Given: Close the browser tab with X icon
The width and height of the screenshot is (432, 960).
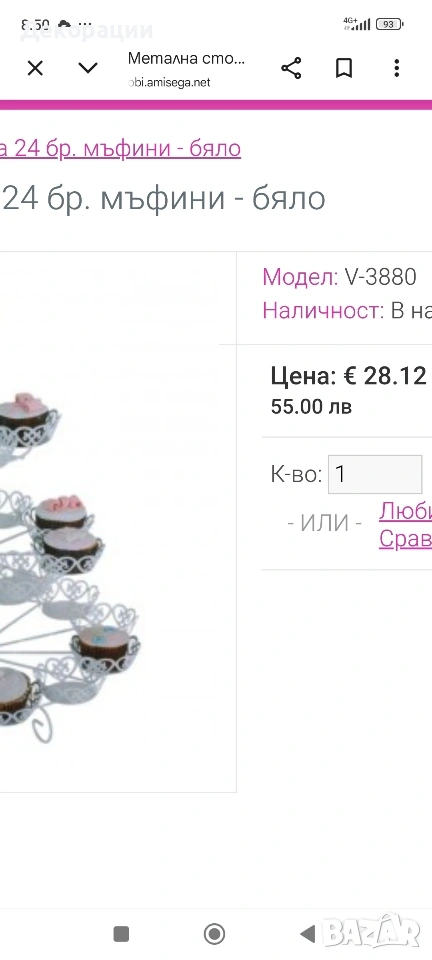Looking at the screenshot, I should [x=35, y=68].
